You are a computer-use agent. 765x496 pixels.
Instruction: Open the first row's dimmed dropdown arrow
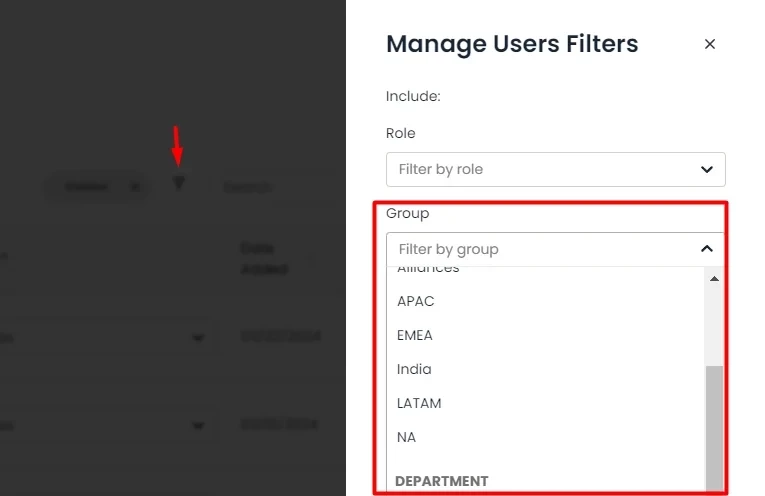[196, 338]
